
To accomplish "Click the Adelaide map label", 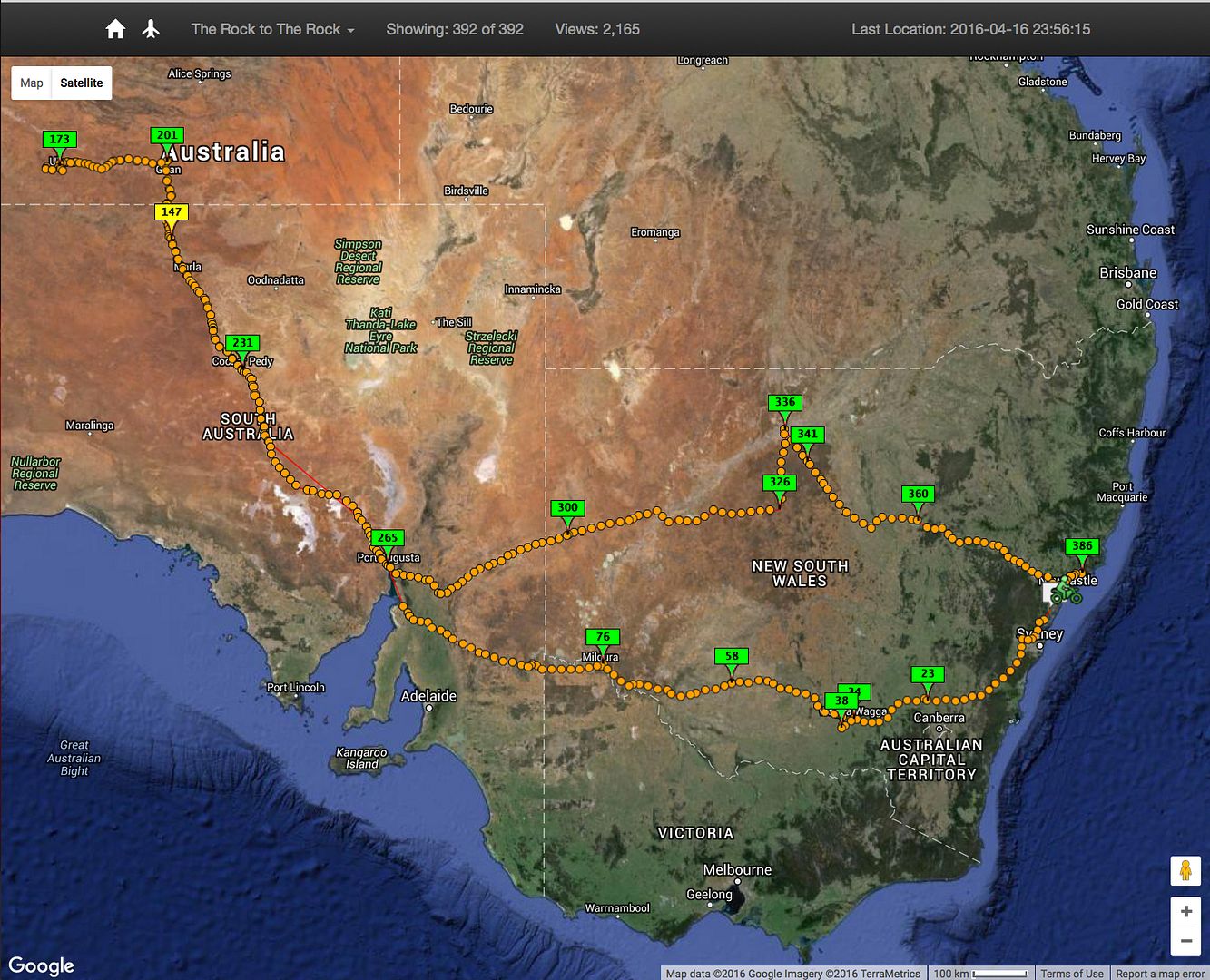I will click(428, 696).
